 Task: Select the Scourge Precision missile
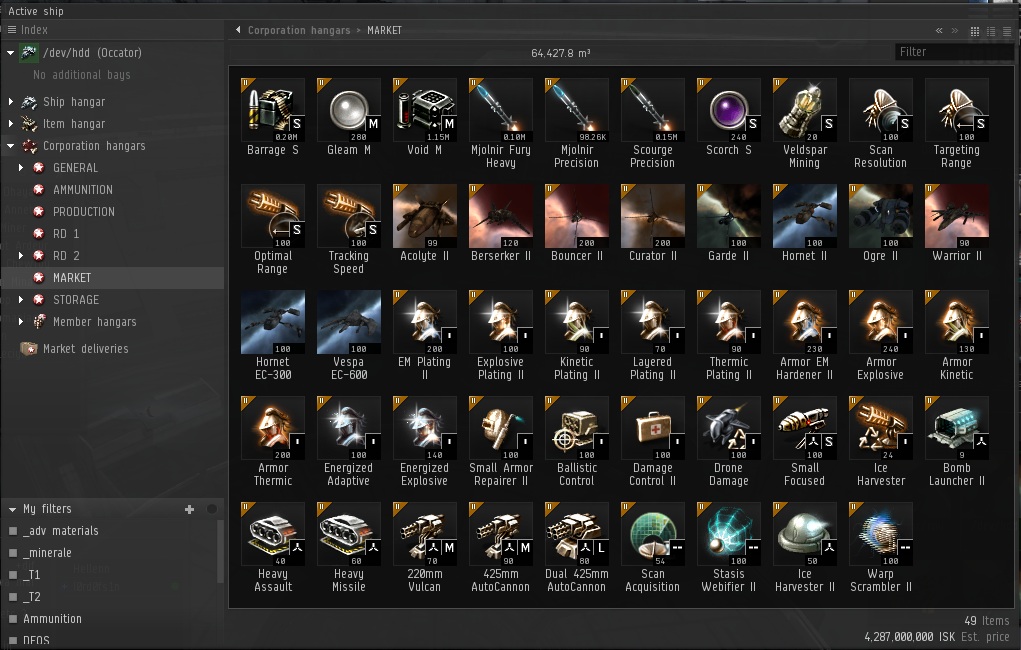(652, 124)
